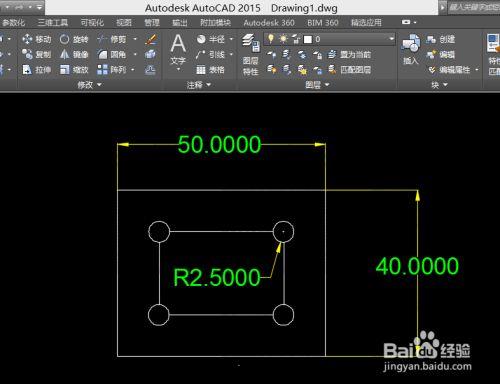Open the Autodesk 360 ribbon tab

click(269, 23)
